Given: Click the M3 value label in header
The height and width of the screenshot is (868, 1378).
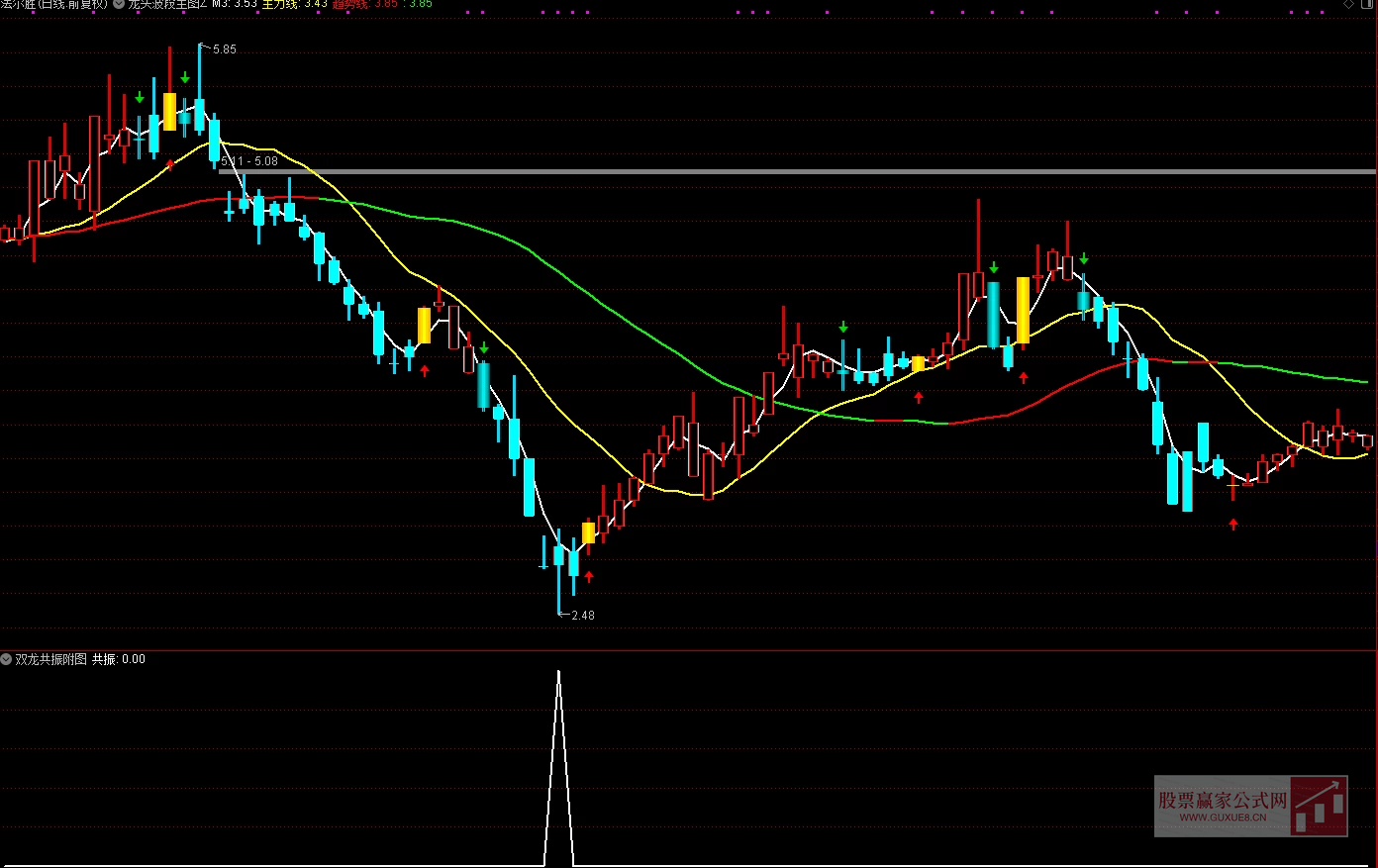Looking at the screenshot, I should (x=235, y=4).
